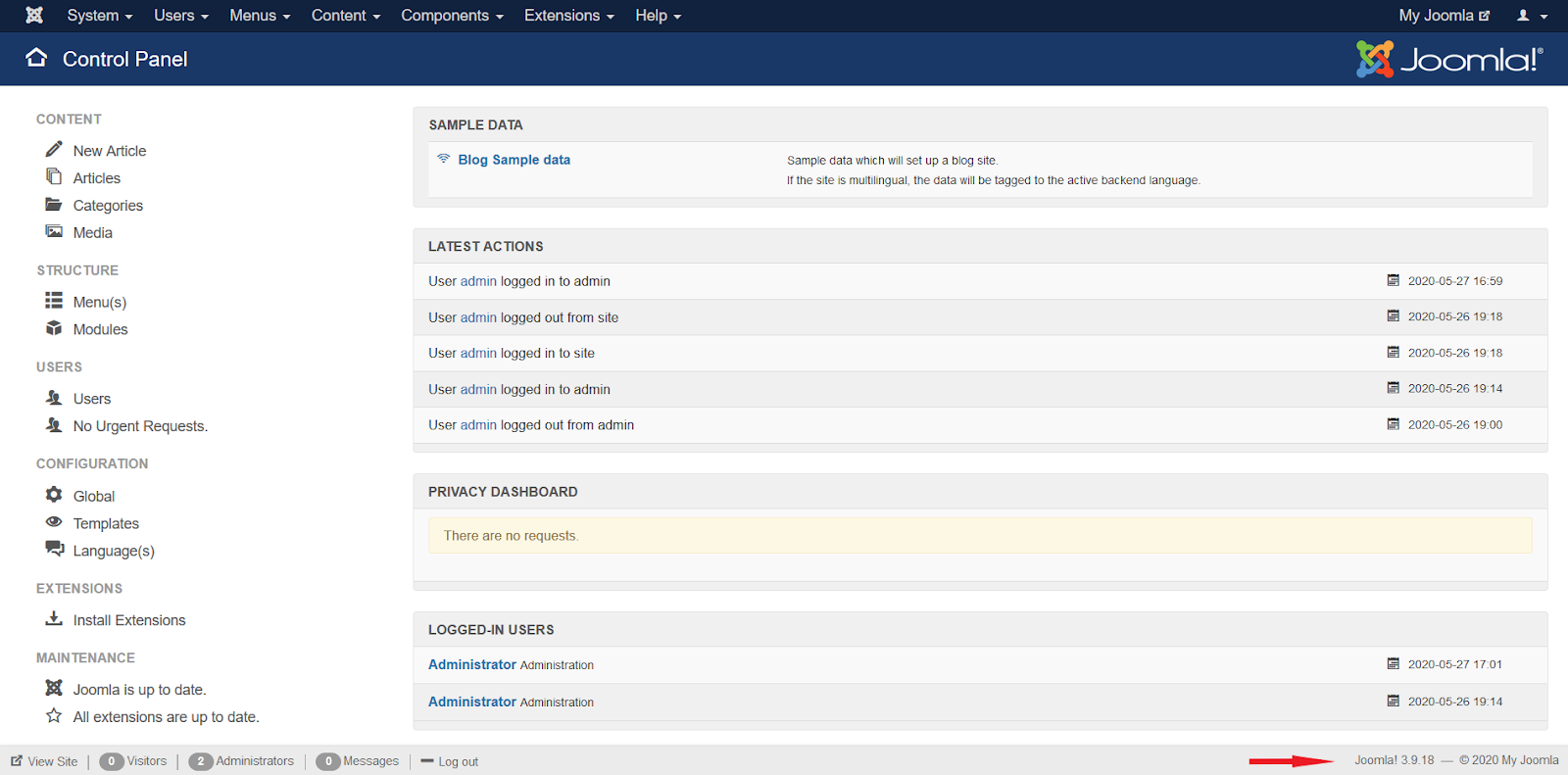The width and height of the screenshot is (1568, 775).
Task: Open the user account dropdown menu
Action: coord(1532,16)
